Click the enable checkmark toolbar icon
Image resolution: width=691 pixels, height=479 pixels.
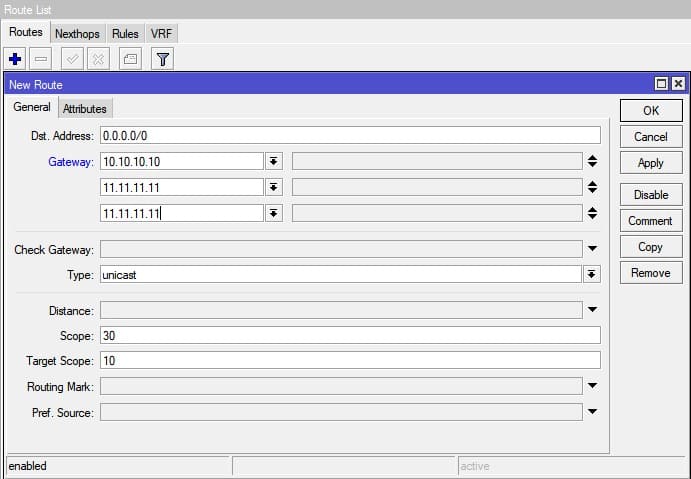[x=72, y=59]
